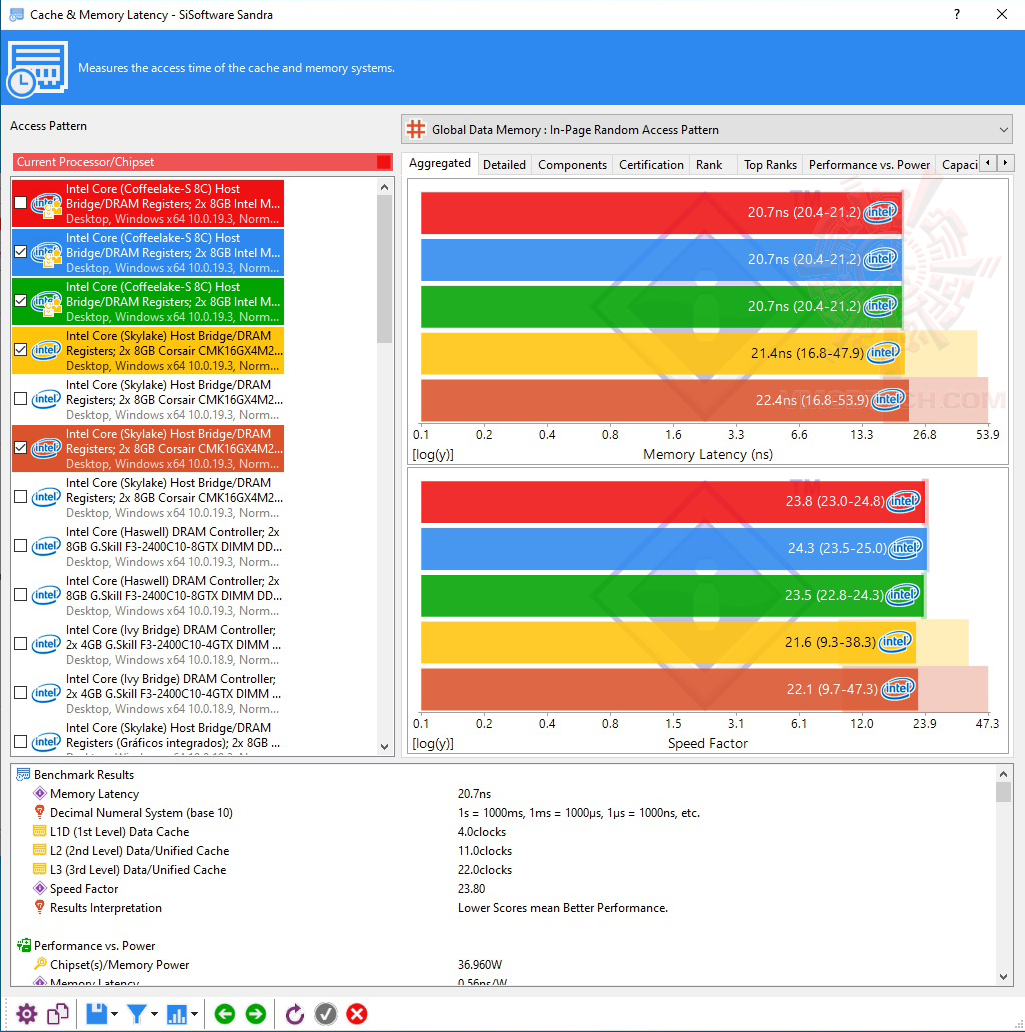This screenshot has width=1025, height=1032.
Task: Click the purple refresh arrow icon
Action: click(294, 1014)
